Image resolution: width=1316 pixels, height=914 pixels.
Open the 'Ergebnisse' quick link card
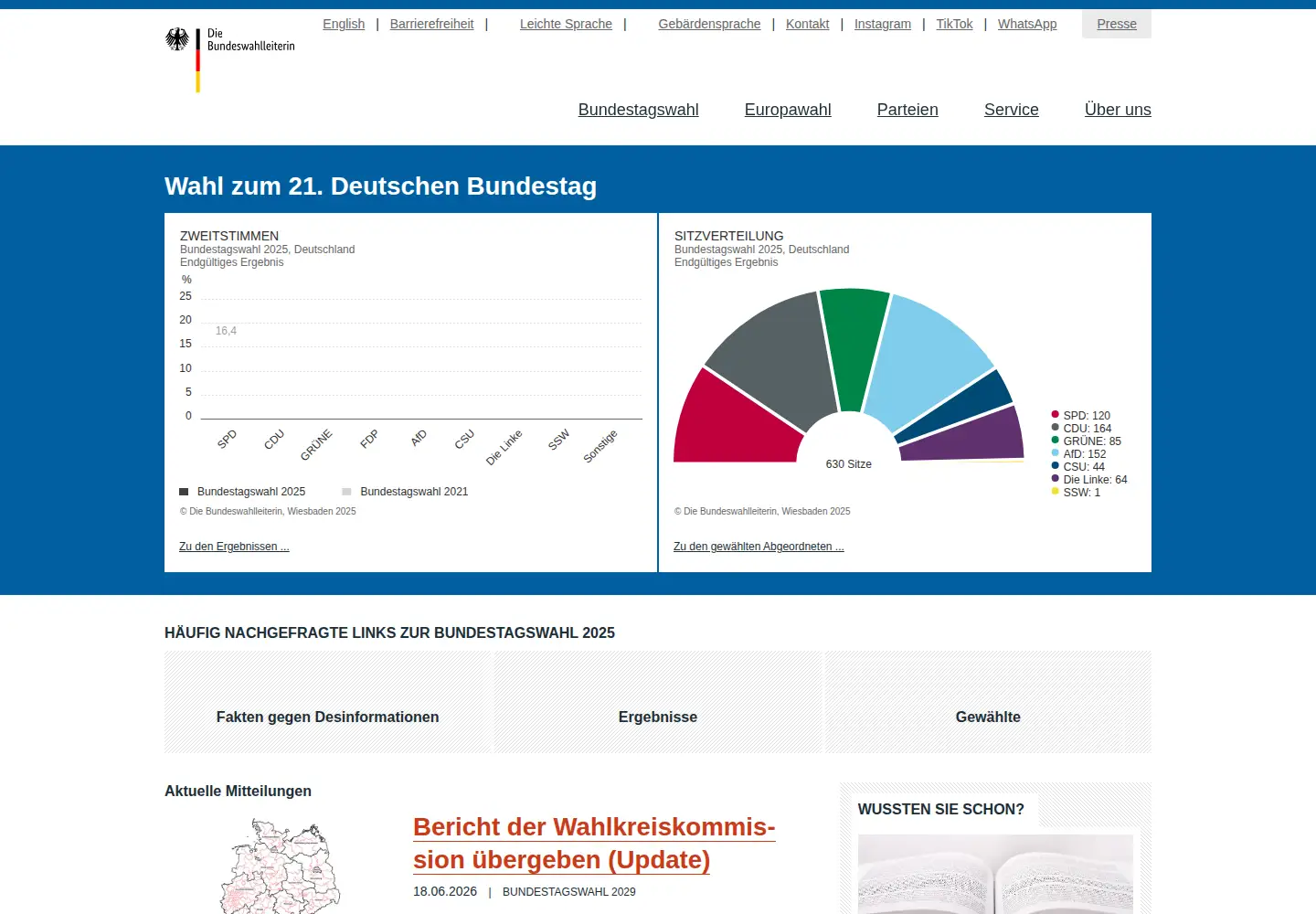pos(658,702)
